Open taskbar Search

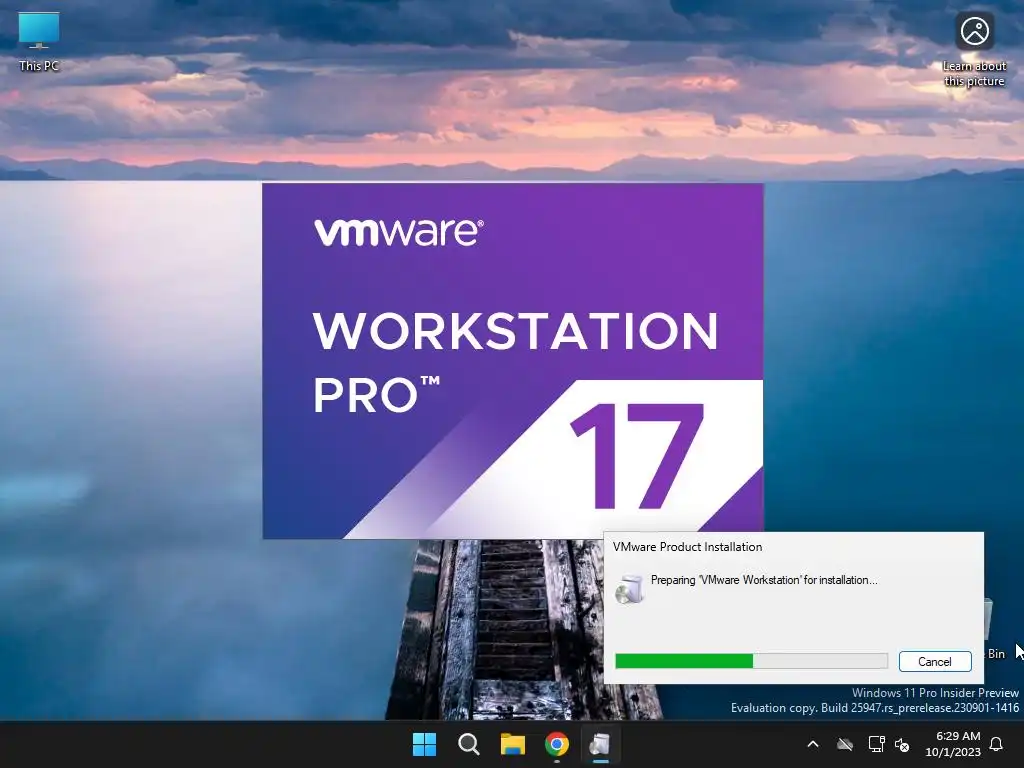click(x=468, y=744)
